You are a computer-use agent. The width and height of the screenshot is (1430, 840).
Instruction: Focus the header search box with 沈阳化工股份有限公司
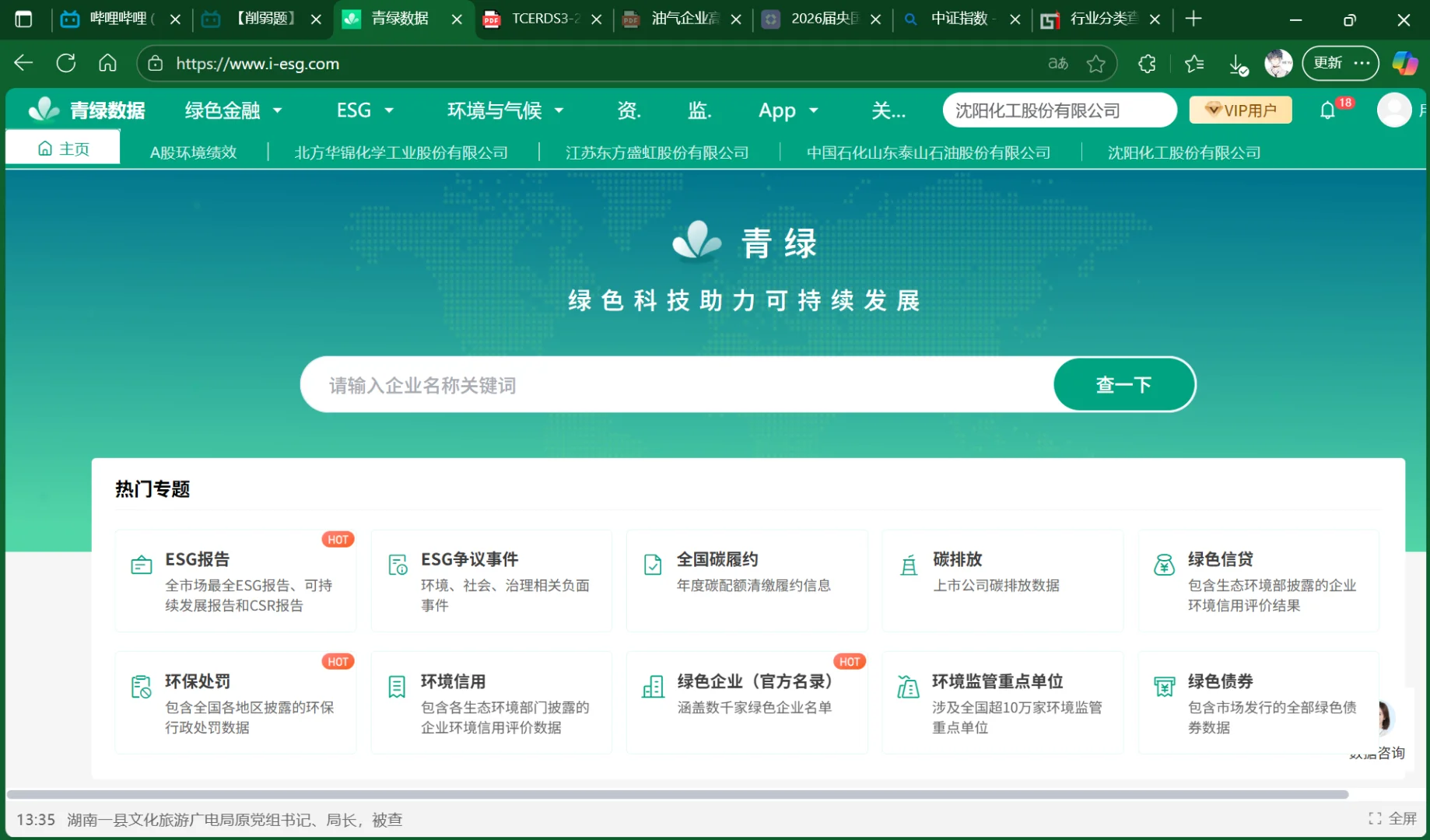(x=1059, y=110)
